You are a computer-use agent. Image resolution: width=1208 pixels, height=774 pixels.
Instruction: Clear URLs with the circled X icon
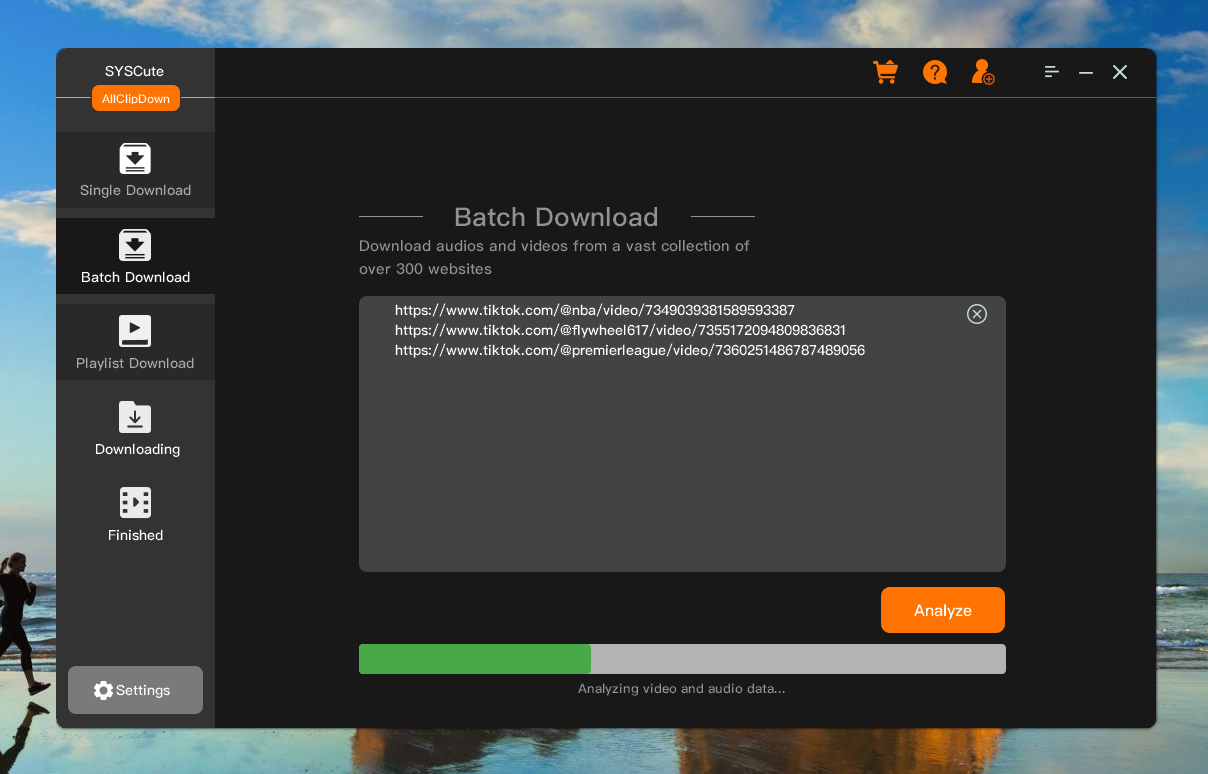(x=977, y=314)
